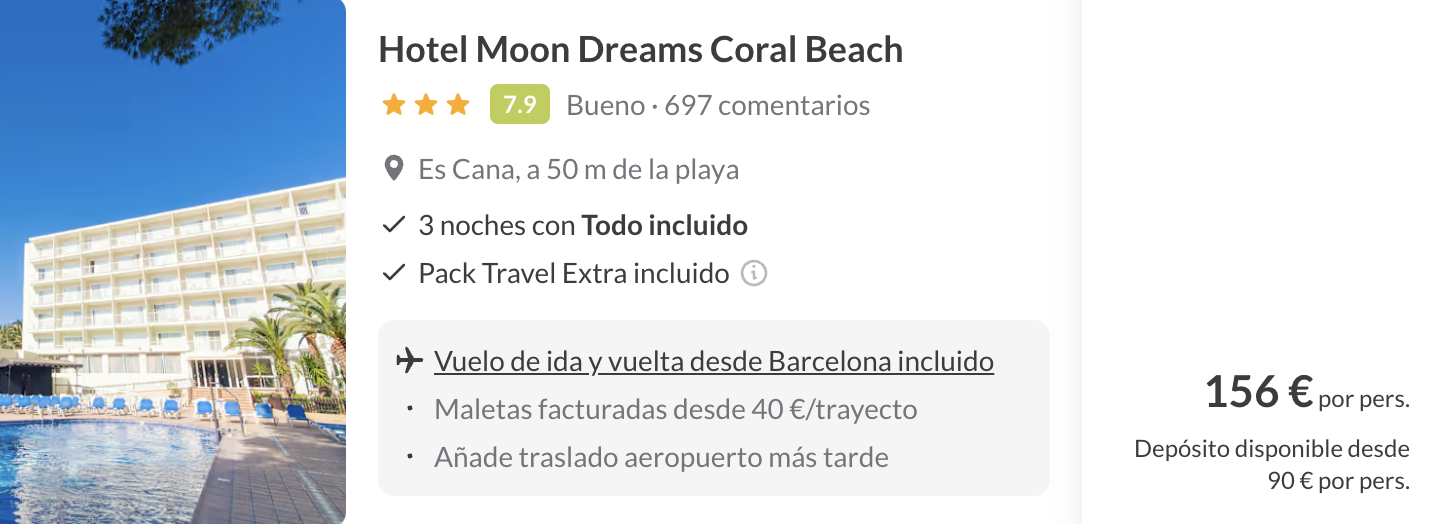The image size is (1436, 524).
Task: Select the Todo incluido board text
Action: click(665, 225)
